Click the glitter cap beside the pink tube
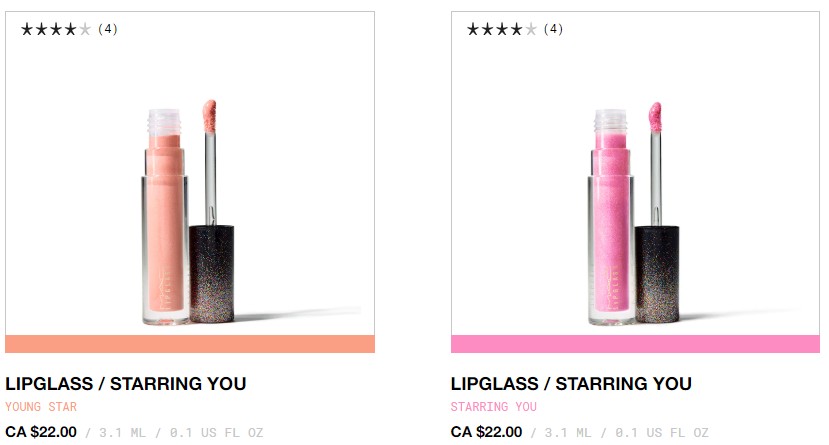 pyautogui.click(x=657, y=272)
